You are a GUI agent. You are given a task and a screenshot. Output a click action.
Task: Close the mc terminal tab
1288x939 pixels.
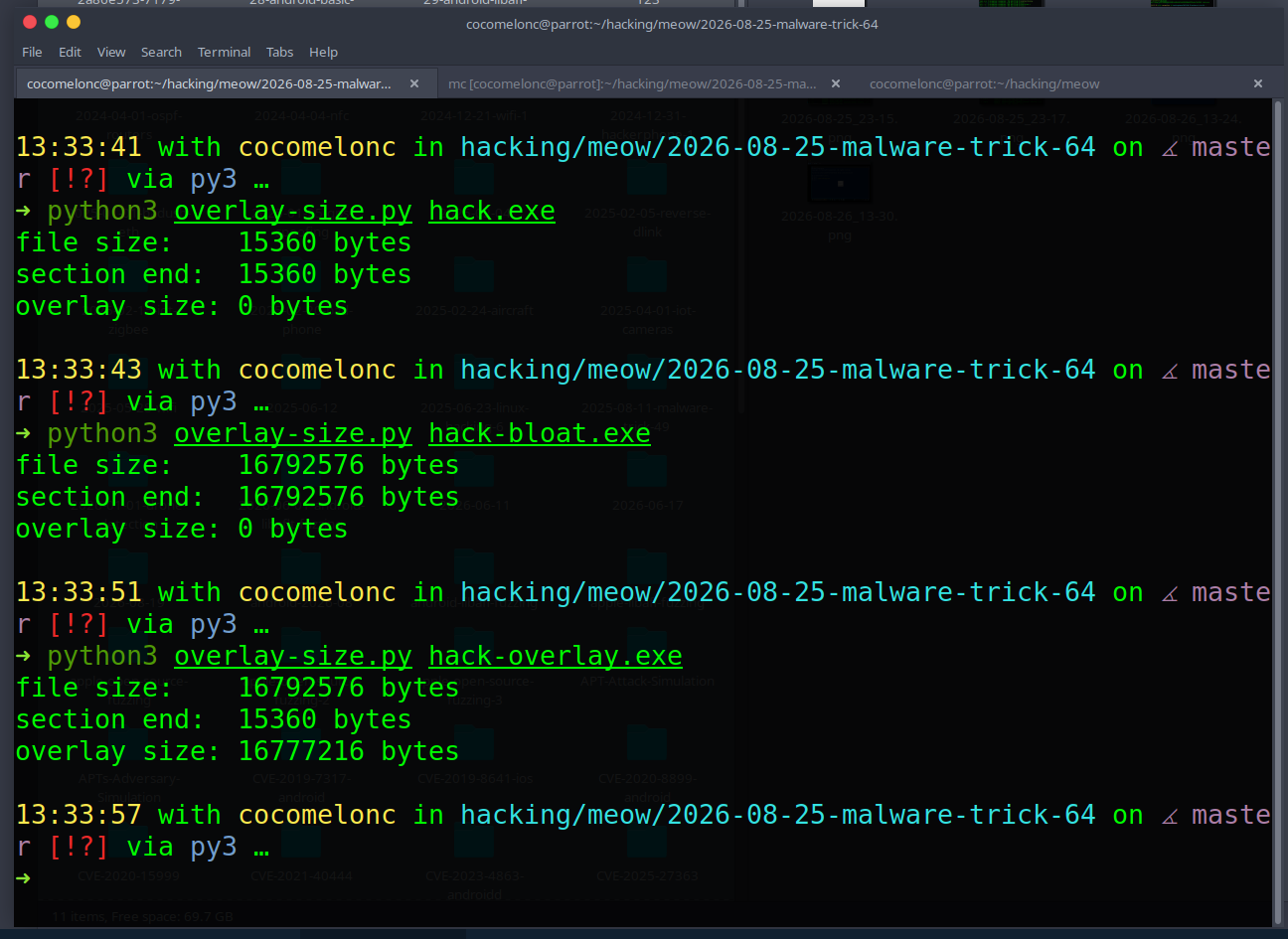tap(836, 83)
